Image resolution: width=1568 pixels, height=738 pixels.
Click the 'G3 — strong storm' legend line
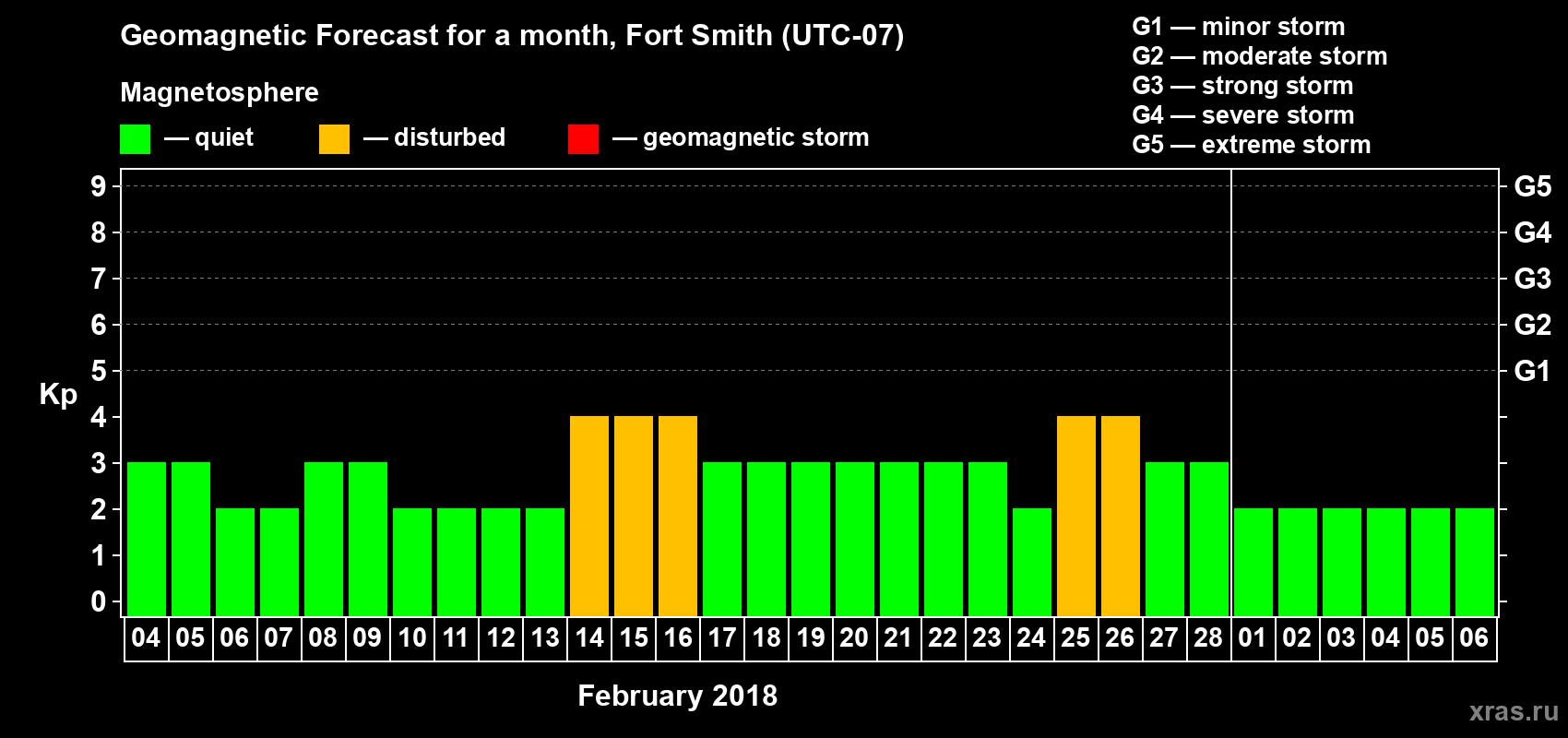(x=1242, y=86)
